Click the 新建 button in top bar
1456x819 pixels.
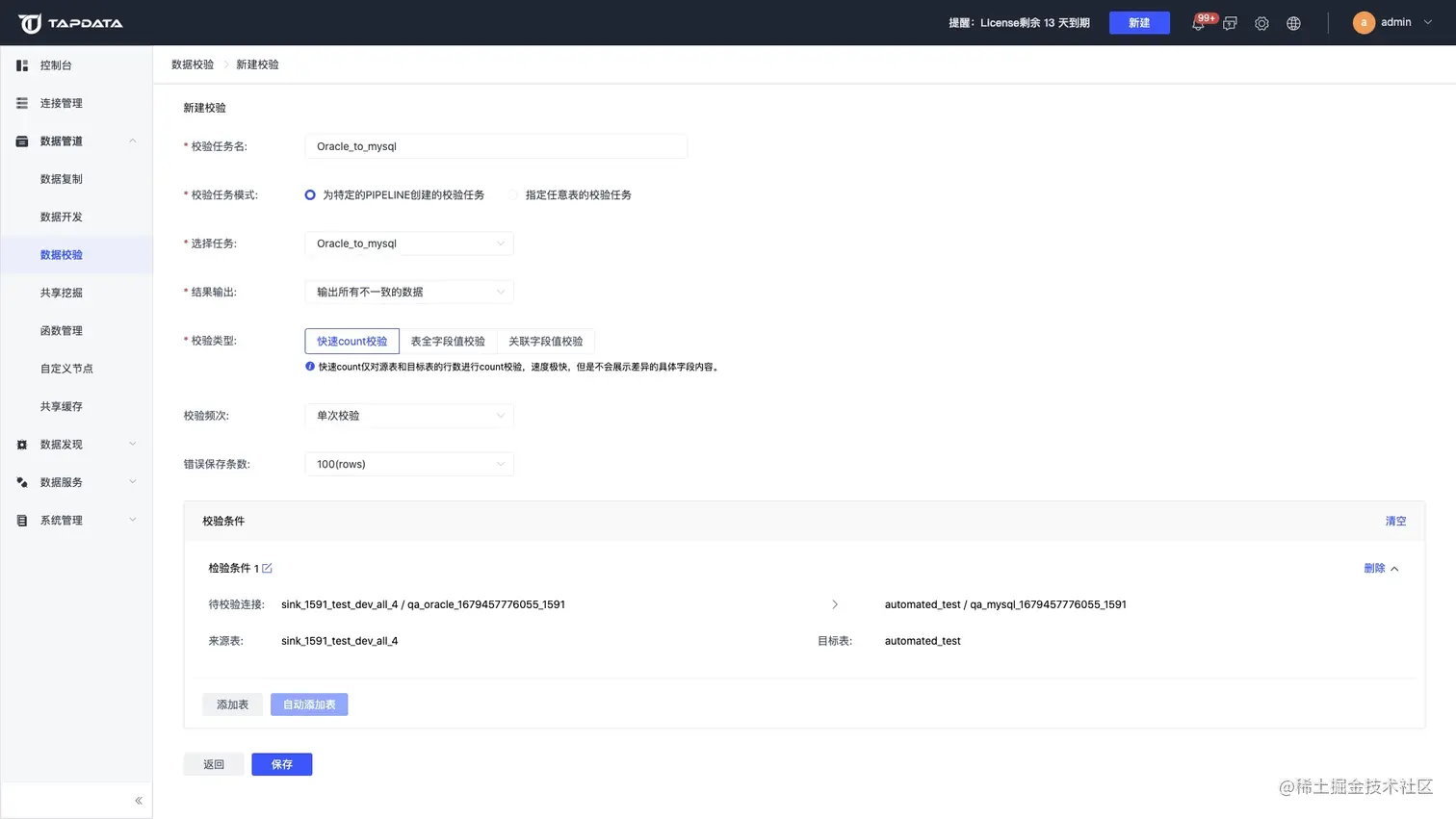pos(1139,23)
